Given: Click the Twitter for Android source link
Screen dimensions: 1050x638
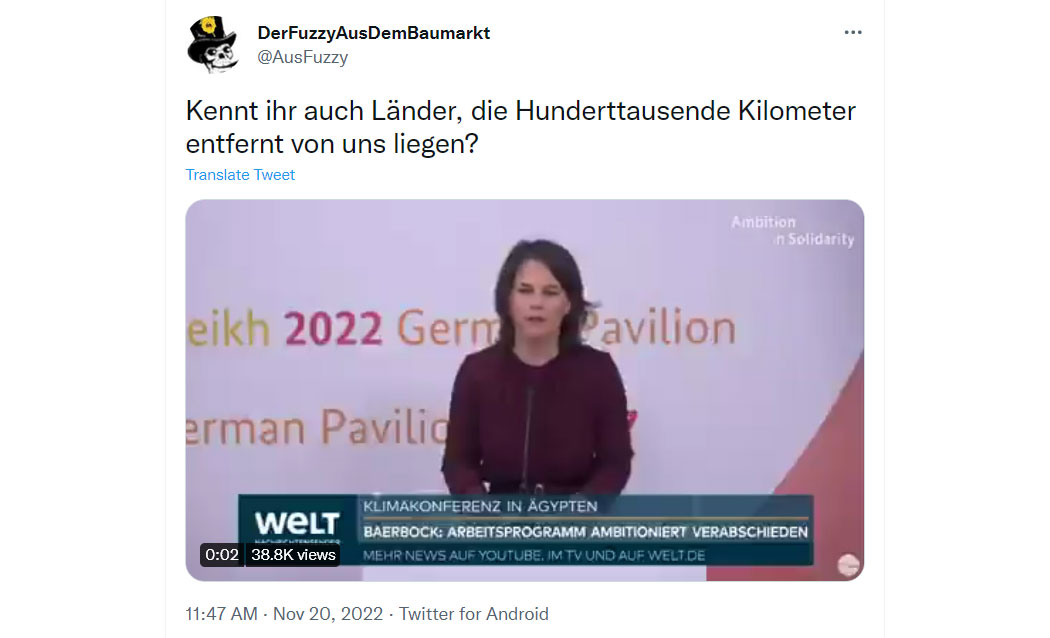Looking at the screenshot, I should (x=473, y=614).
